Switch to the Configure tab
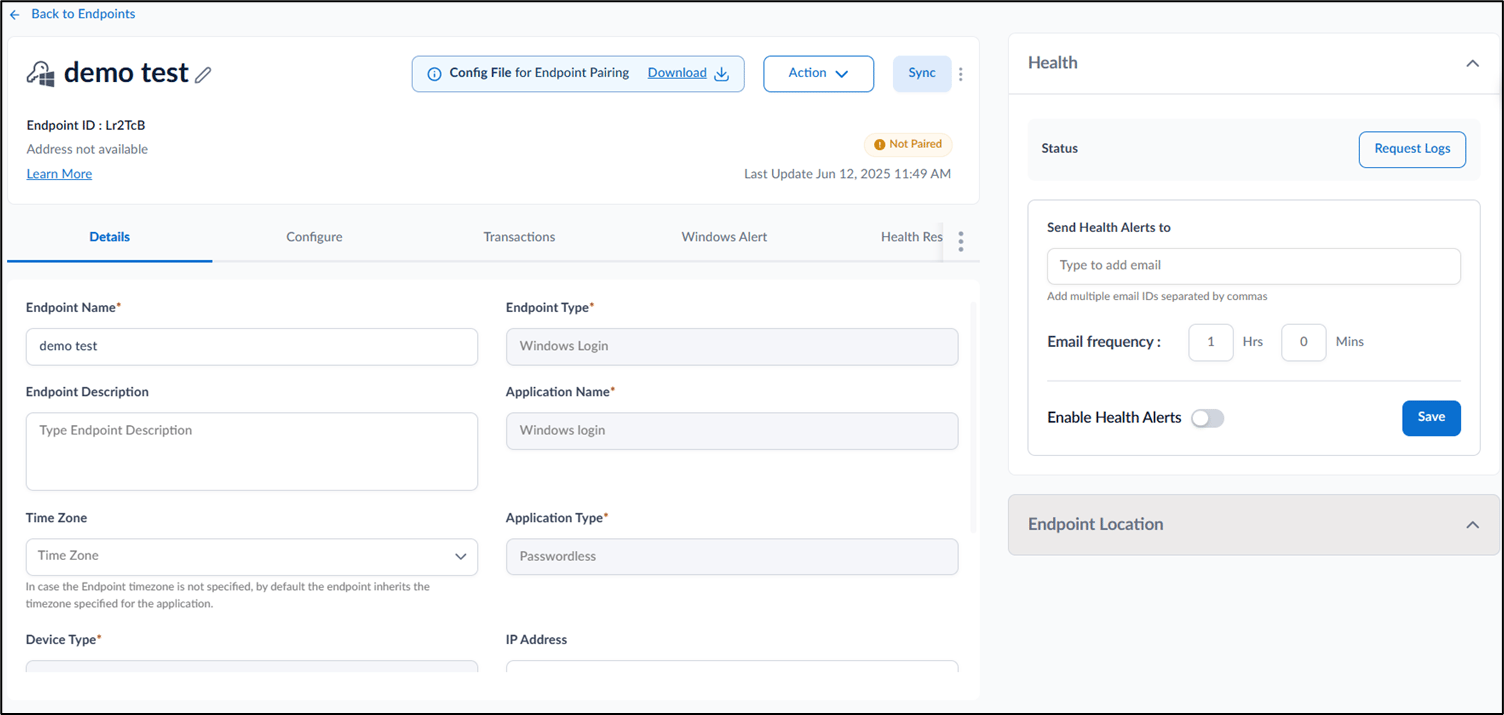This screenshot has width=1504, height=715. point(314,237)
